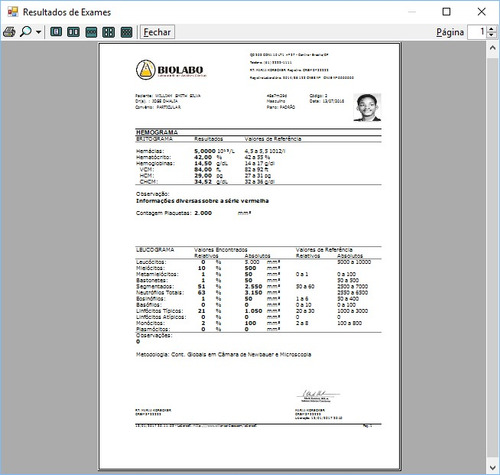Click the Hematócrito result 42,00
Image resolution: width=500 pixels, height=475 pixels.
203,157
